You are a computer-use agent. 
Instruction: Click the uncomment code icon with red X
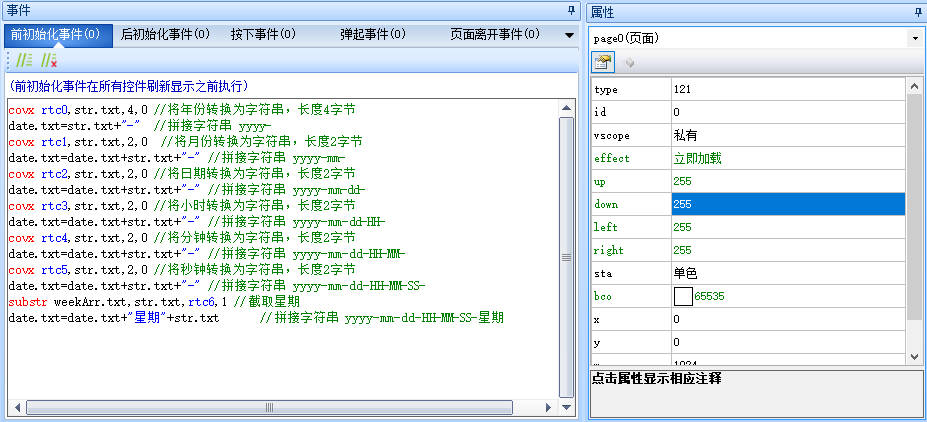[x=48, y=60]
